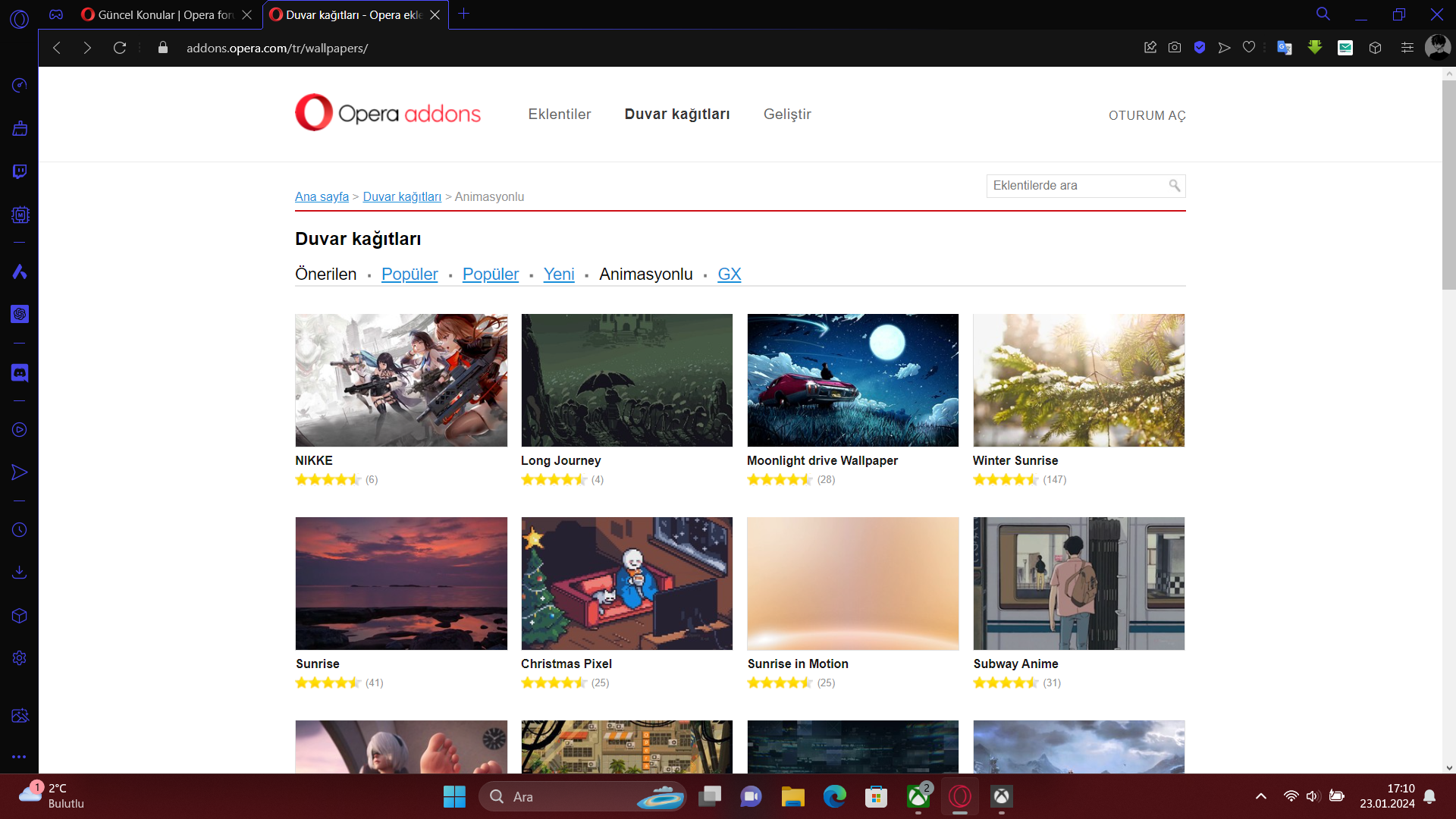Click Ana sayfa breadcrumb link
The image size is (1456, 819).
tap(322, 197)
